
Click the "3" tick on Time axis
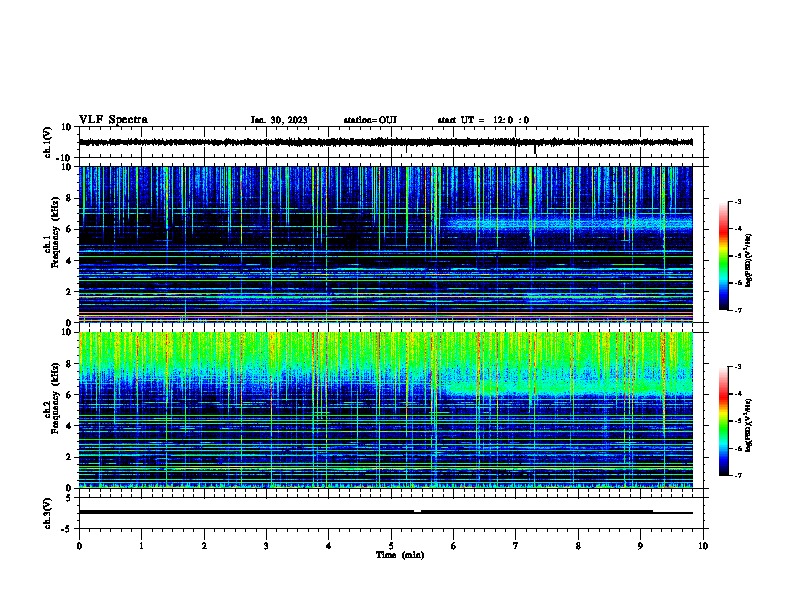pyautogui.click(x=266, y=546)
